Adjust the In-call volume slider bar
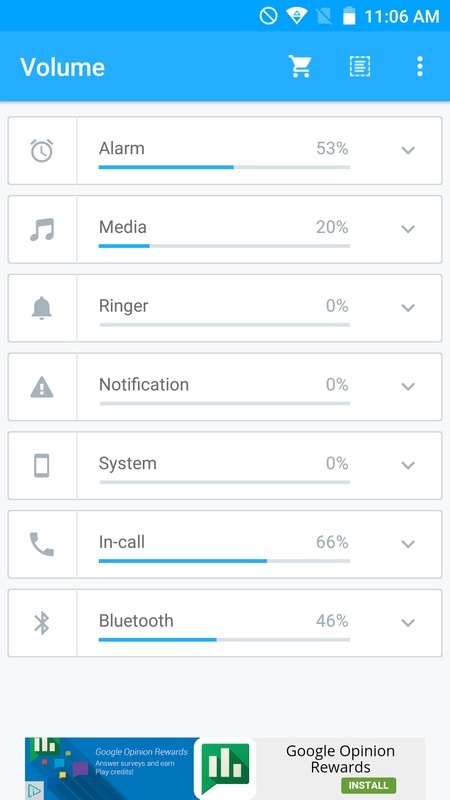Screen dimensions: 450x800 (224, 561)
